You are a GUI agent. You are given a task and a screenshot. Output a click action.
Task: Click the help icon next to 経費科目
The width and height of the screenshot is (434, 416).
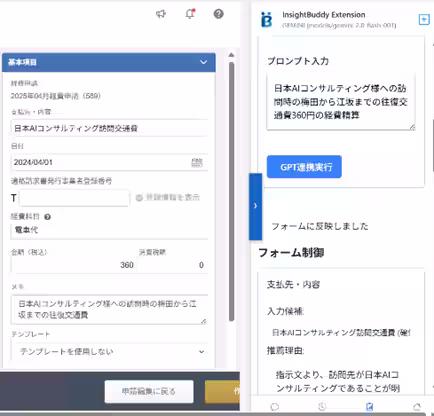pyautogui.click(x=47, y=217)
